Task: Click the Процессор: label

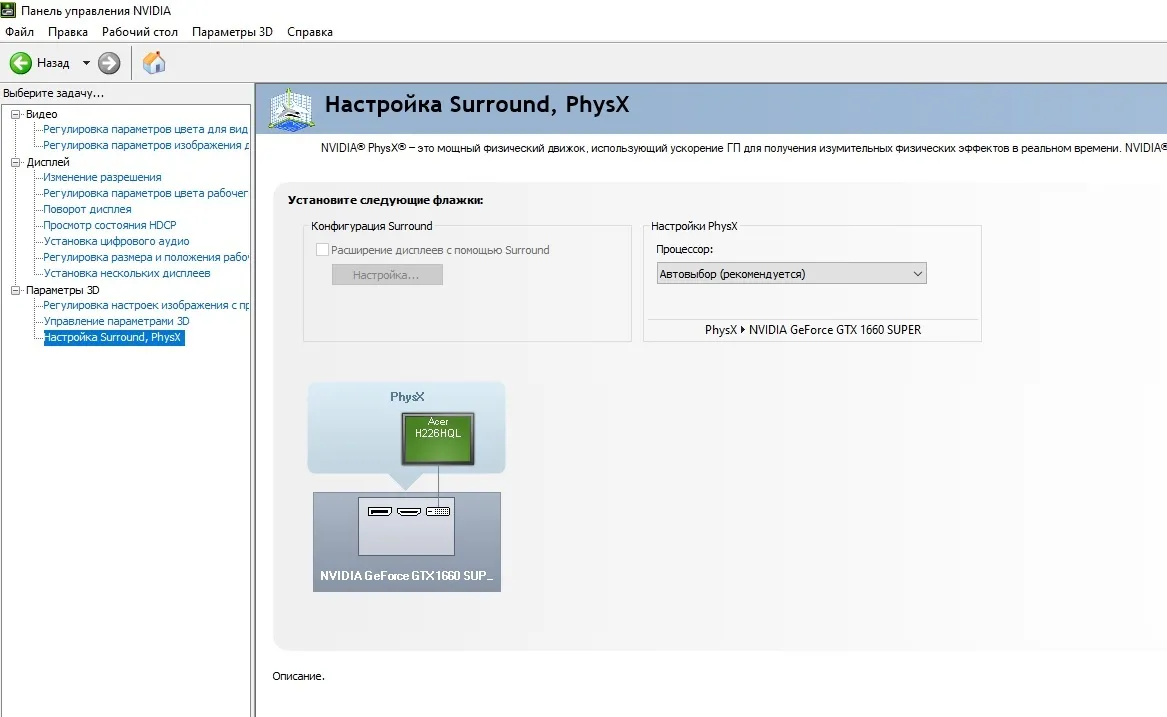Action: 685,249
